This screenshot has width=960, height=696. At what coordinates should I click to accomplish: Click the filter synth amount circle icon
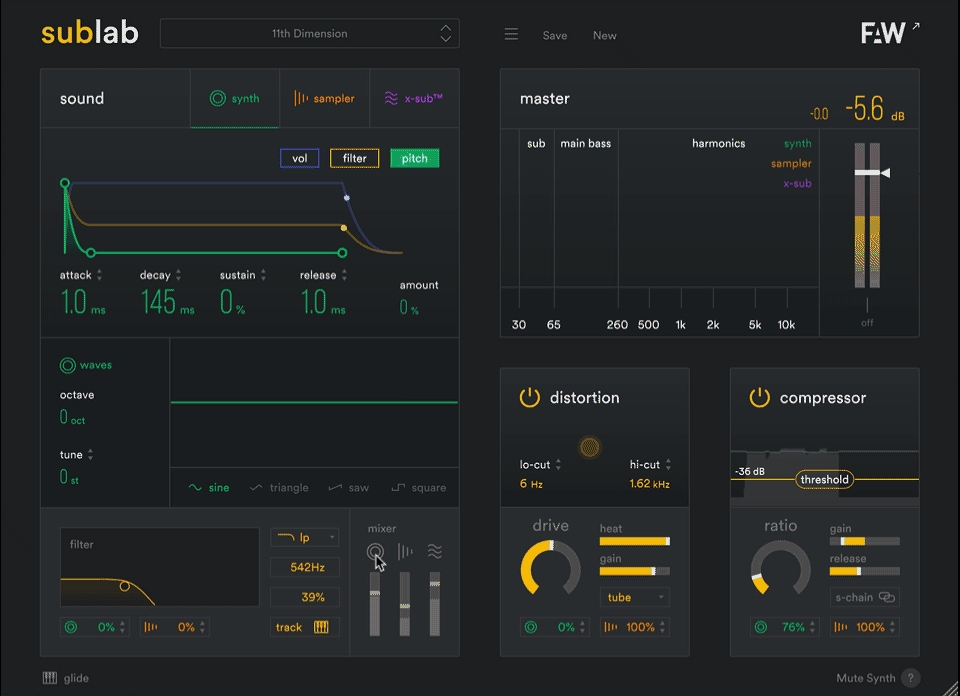pos(71,627)
